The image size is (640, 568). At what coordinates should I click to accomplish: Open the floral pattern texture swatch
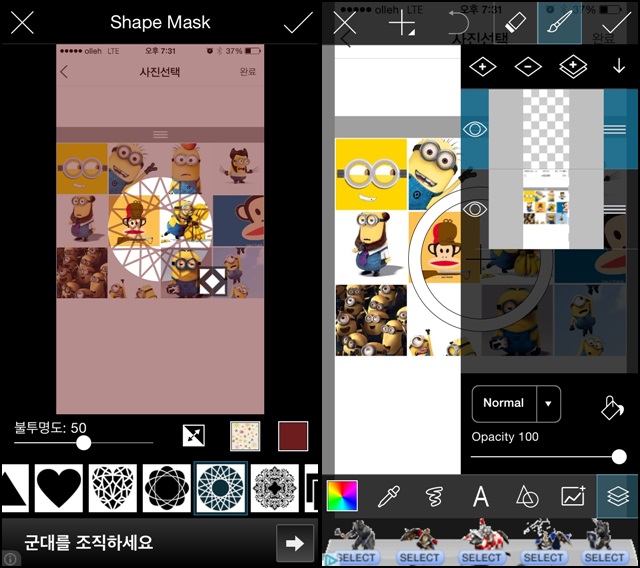point(245,436)
